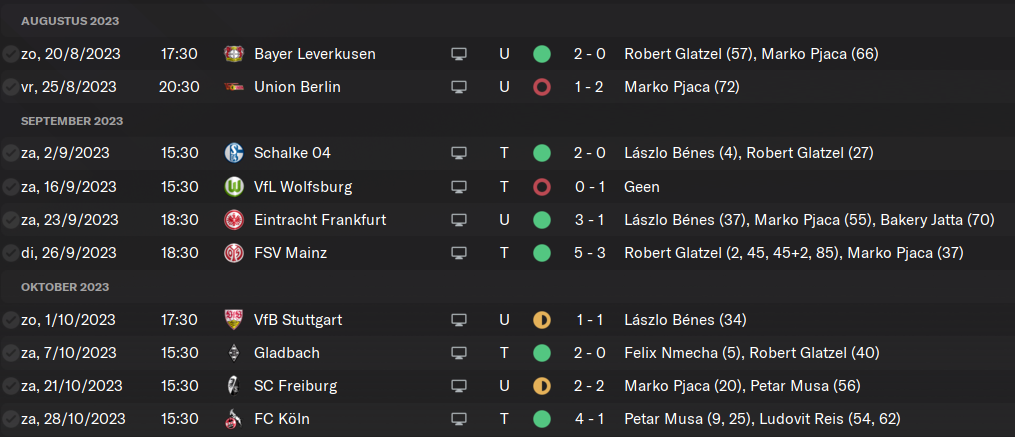1015x437 pixels.
Task: Open the Eintracht Frankfurt team link
Action: [320, 220]
